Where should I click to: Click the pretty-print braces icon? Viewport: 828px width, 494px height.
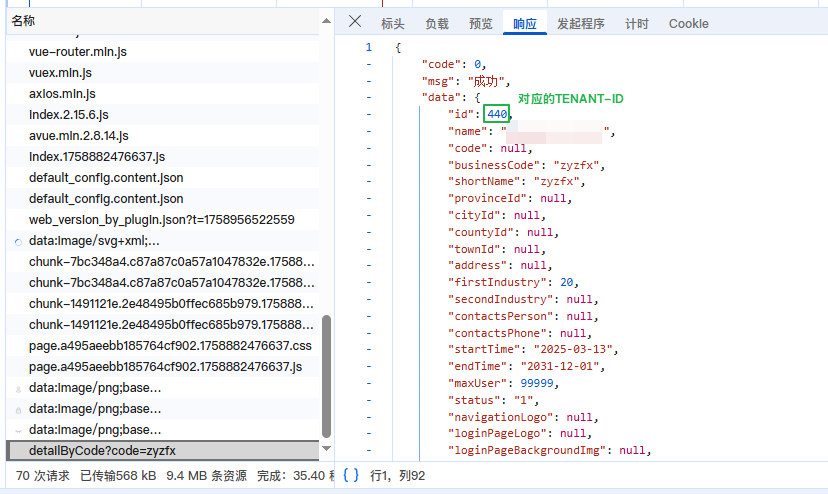point(351,475)
